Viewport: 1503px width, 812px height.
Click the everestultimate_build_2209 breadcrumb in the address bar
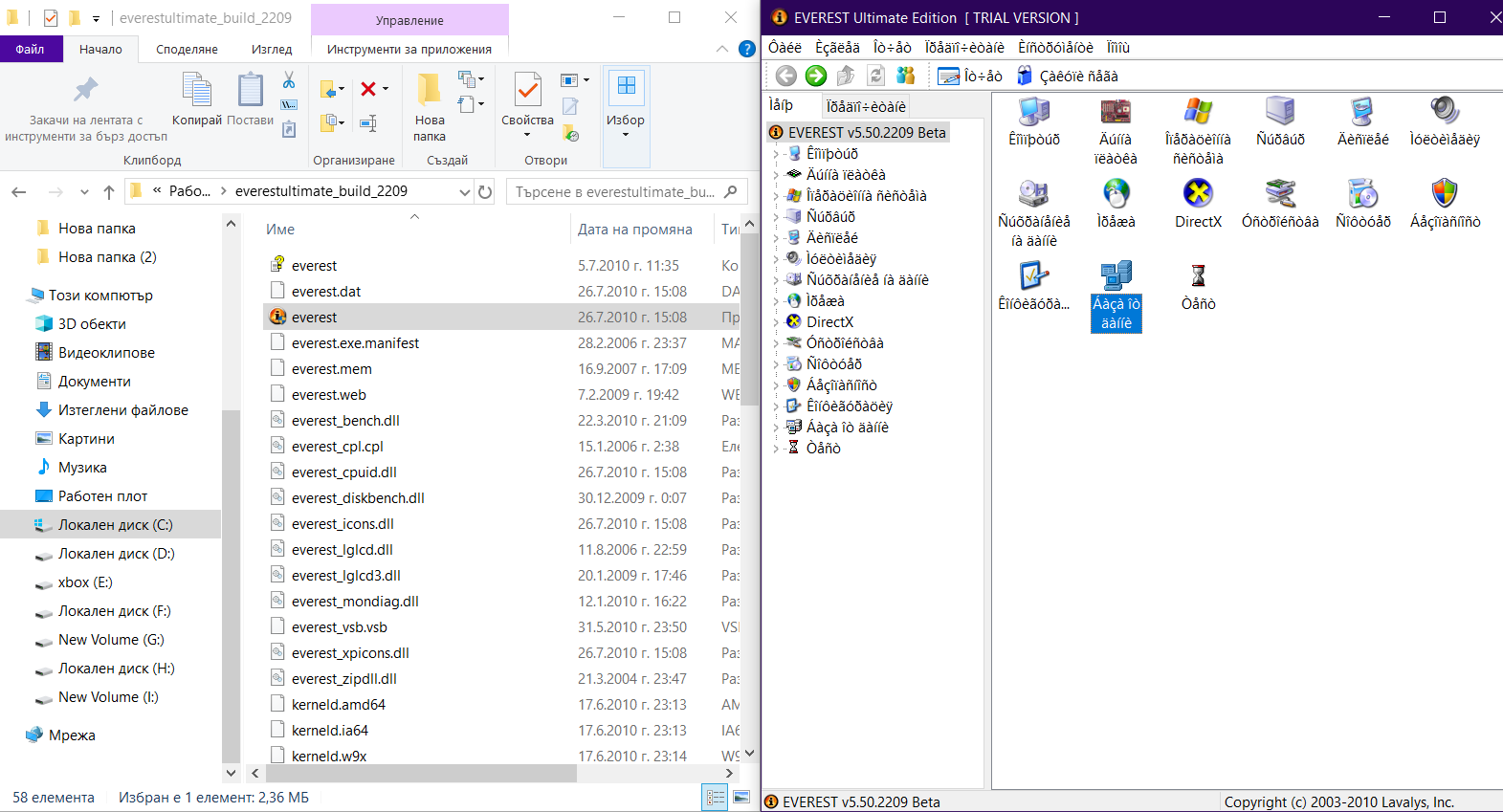coord(321,191)
